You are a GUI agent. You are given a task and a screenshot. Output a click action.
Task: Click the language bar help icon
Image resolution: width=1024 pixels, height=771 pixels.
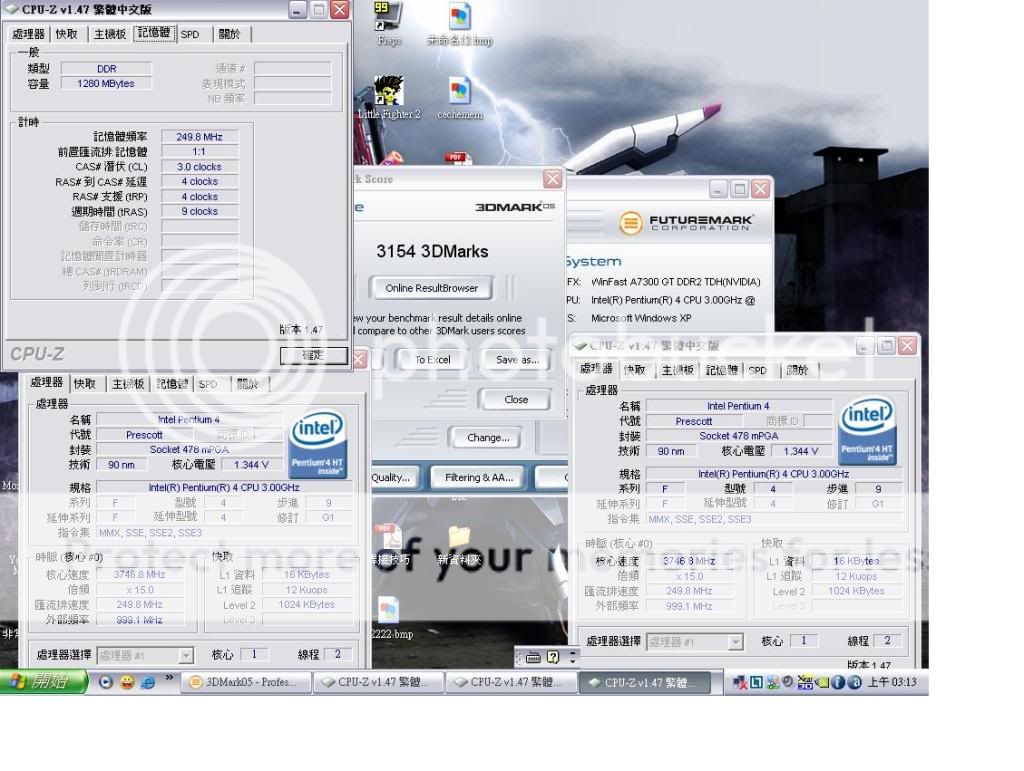[553, 657]
